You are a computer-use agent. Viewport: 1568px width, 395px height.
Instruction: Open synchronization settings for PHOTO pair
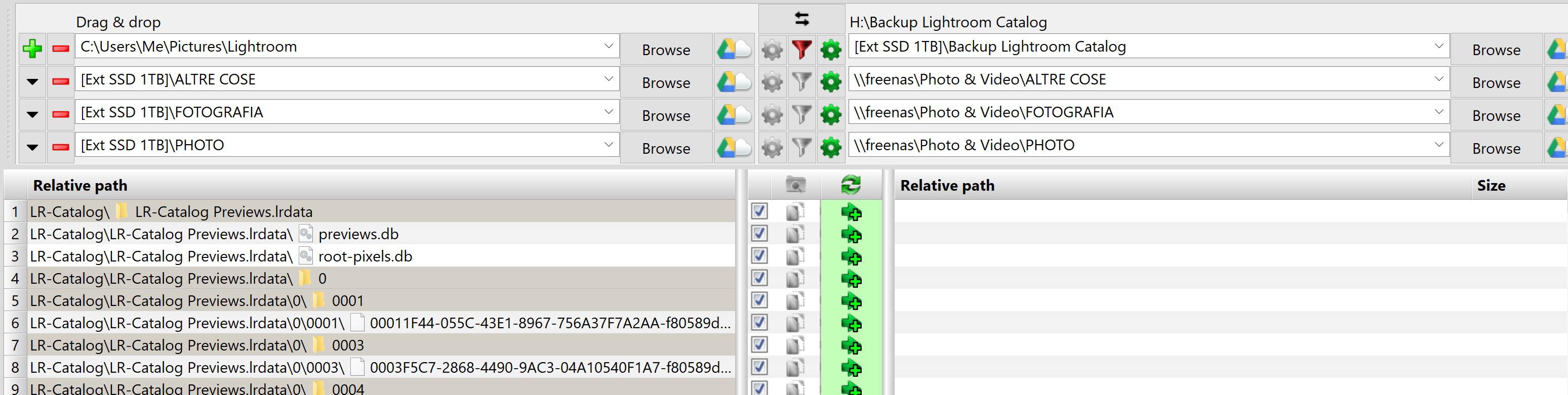pyautogui.click(x=831, y=148)
